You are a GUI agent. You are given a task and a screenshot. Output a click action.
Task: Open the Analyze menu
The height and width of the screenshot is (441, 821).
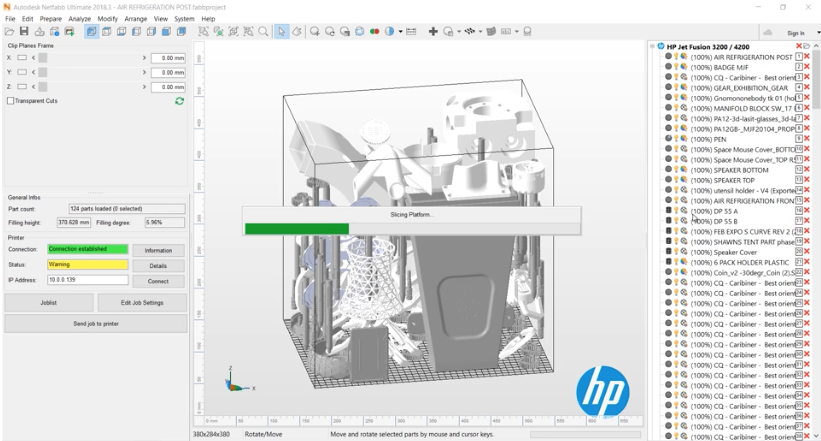80,18
